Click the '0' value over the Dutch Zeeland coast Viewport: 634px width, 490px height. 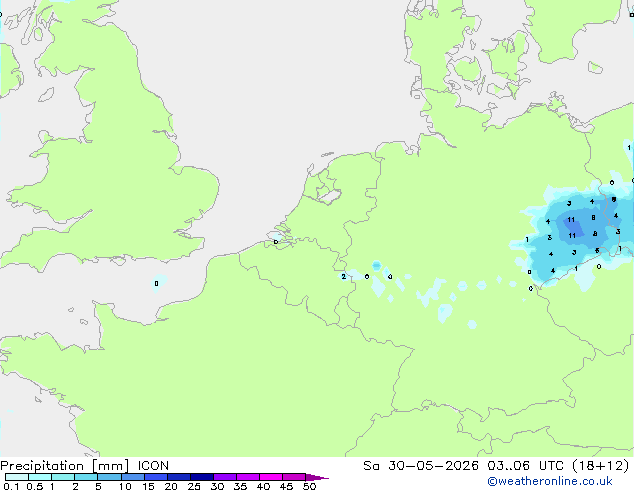click(x=276, y=242)
